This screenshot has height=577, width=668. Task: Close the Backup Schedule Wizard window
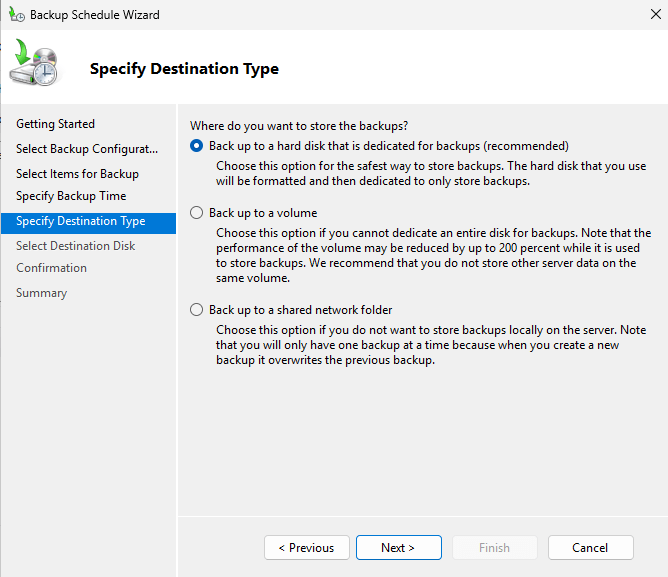point(653,15)
